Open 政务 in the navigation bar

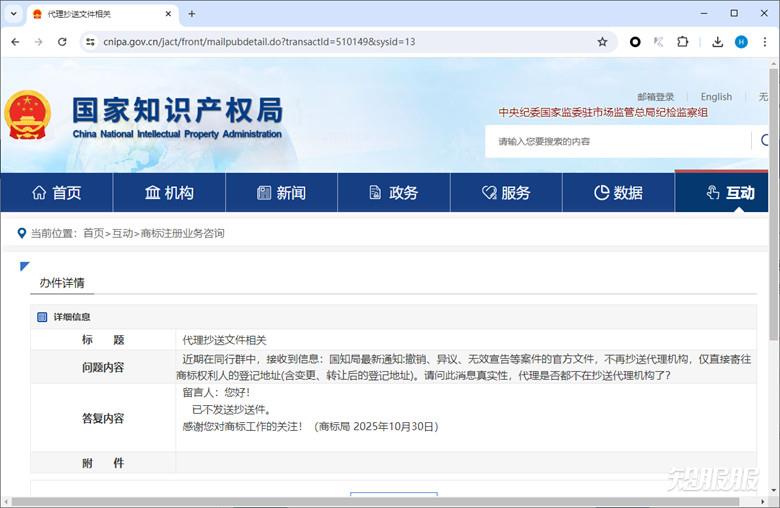[394, 193]
